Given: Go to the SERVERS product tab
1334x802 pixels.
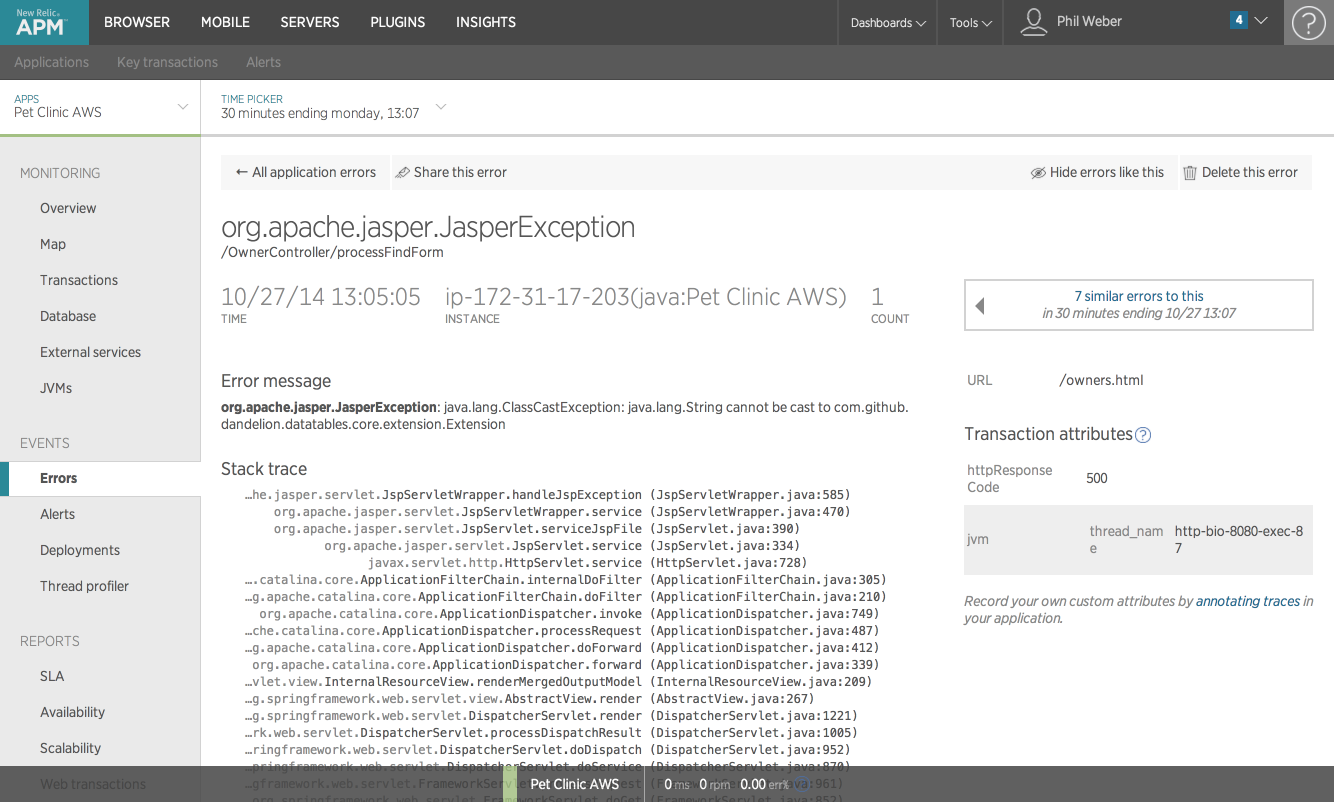Looking at the screenshot, I should click(x=310, y=22).
